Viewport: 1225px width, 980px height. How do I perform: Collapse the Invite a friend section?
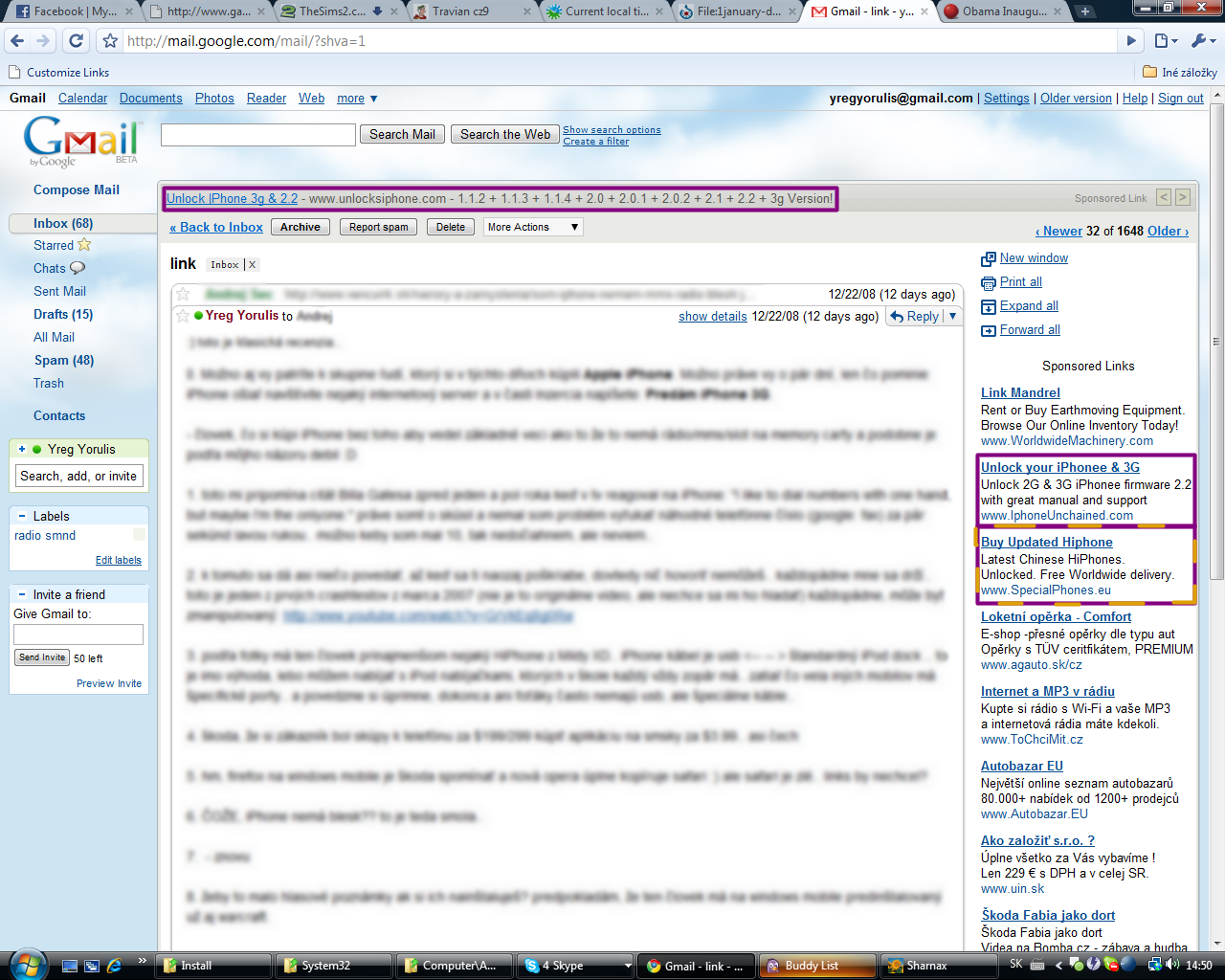click(x=21, y=594)
